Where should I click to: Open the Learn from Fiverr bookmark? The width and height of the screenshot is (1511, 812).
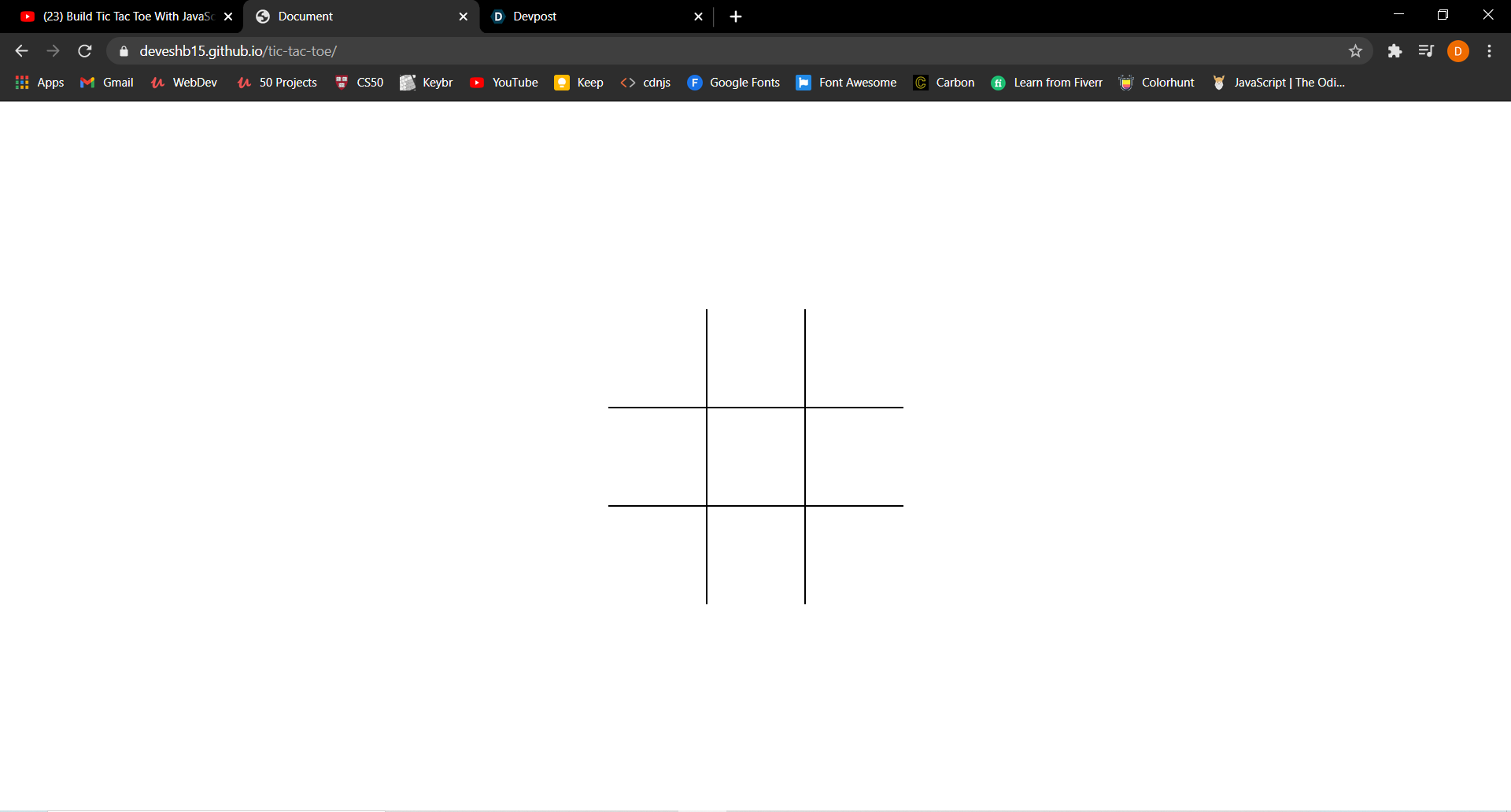point(1047,83)
